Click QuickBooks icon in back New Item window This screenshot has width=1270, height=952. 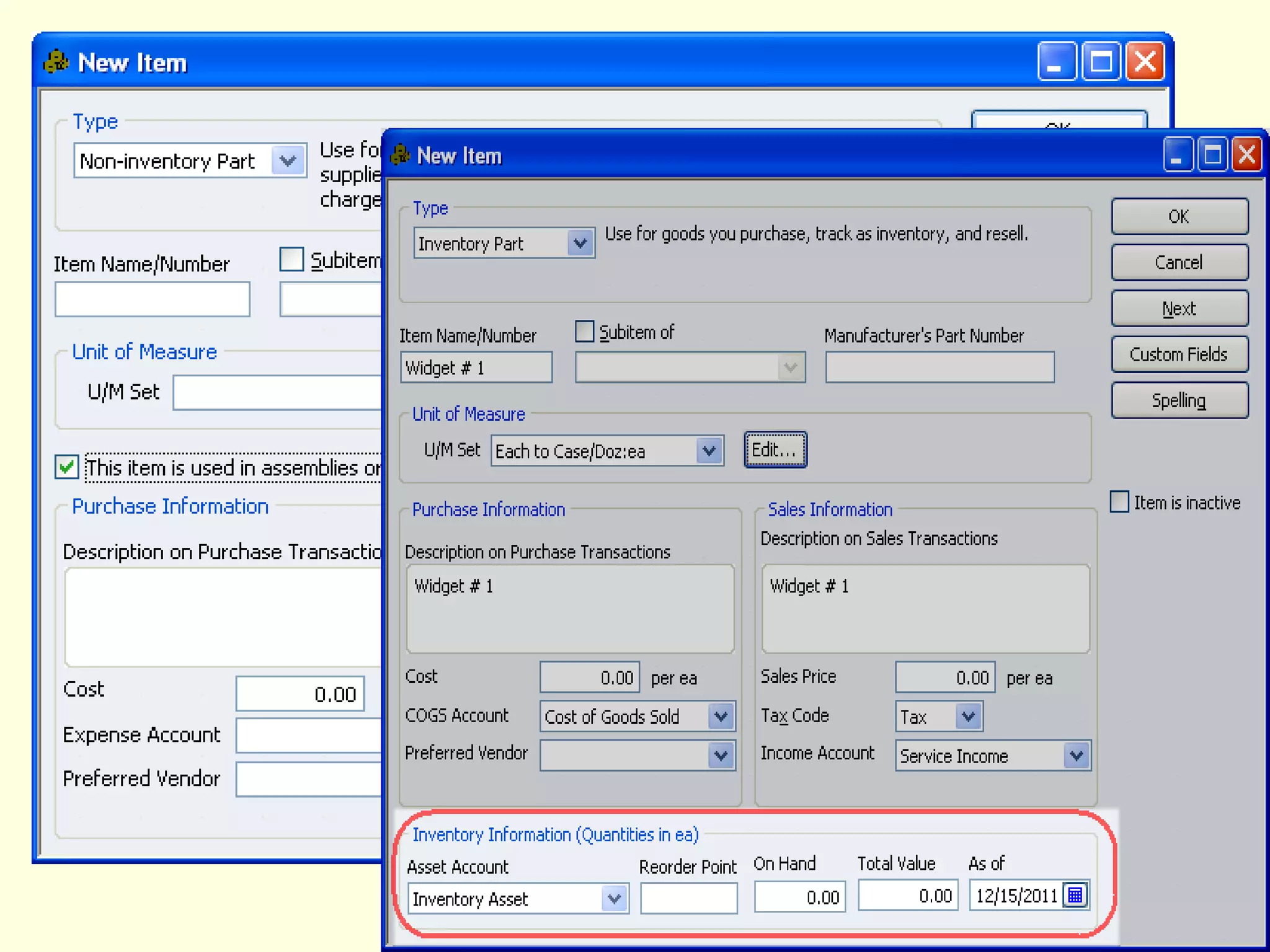pos(56,62)
